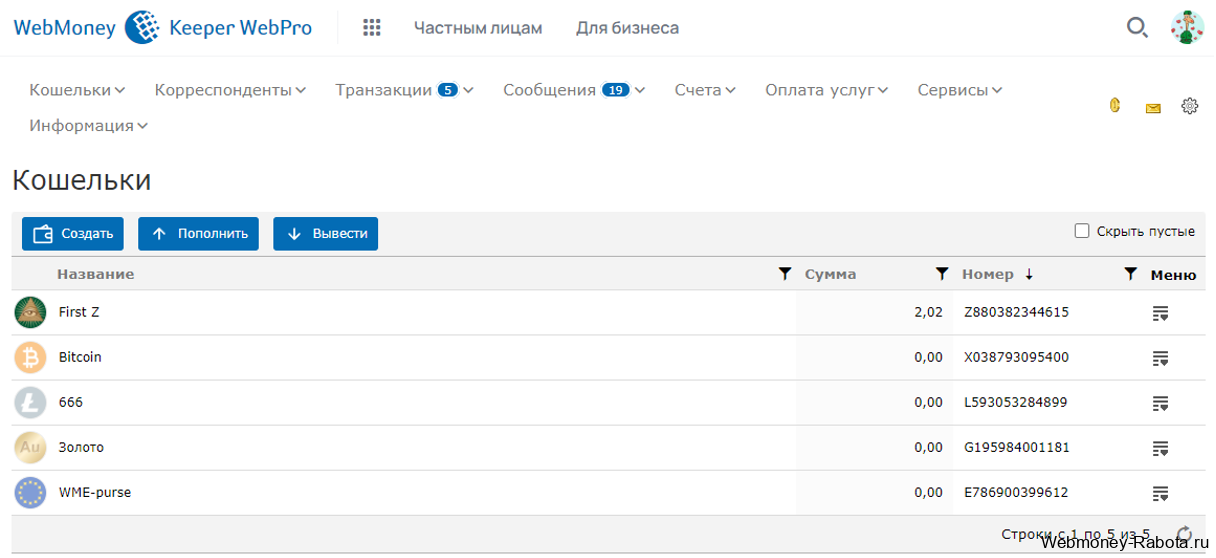Click the yellow coin icon
The image size is (1216, 558).
pyautogui.click(x=1115, y=104)
